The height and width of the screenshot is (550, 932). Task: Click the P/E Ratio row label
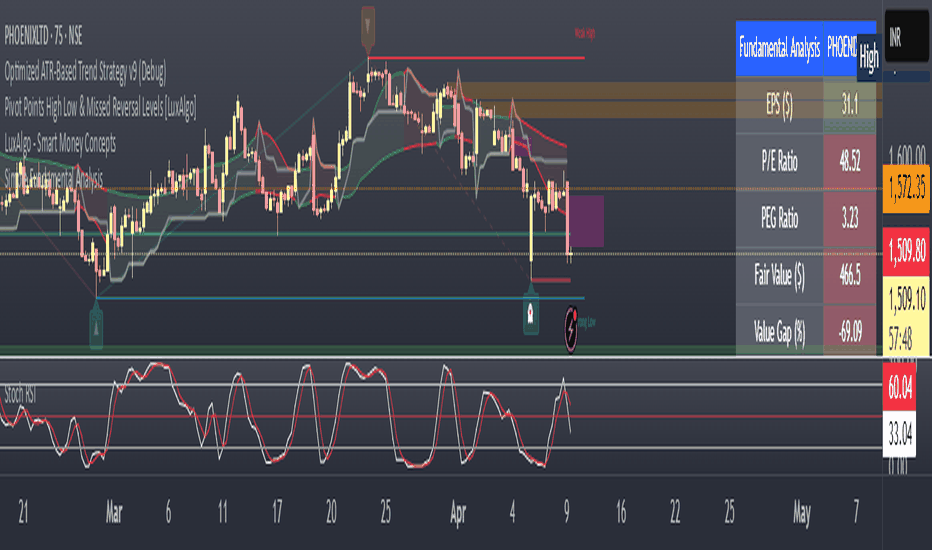779,161
